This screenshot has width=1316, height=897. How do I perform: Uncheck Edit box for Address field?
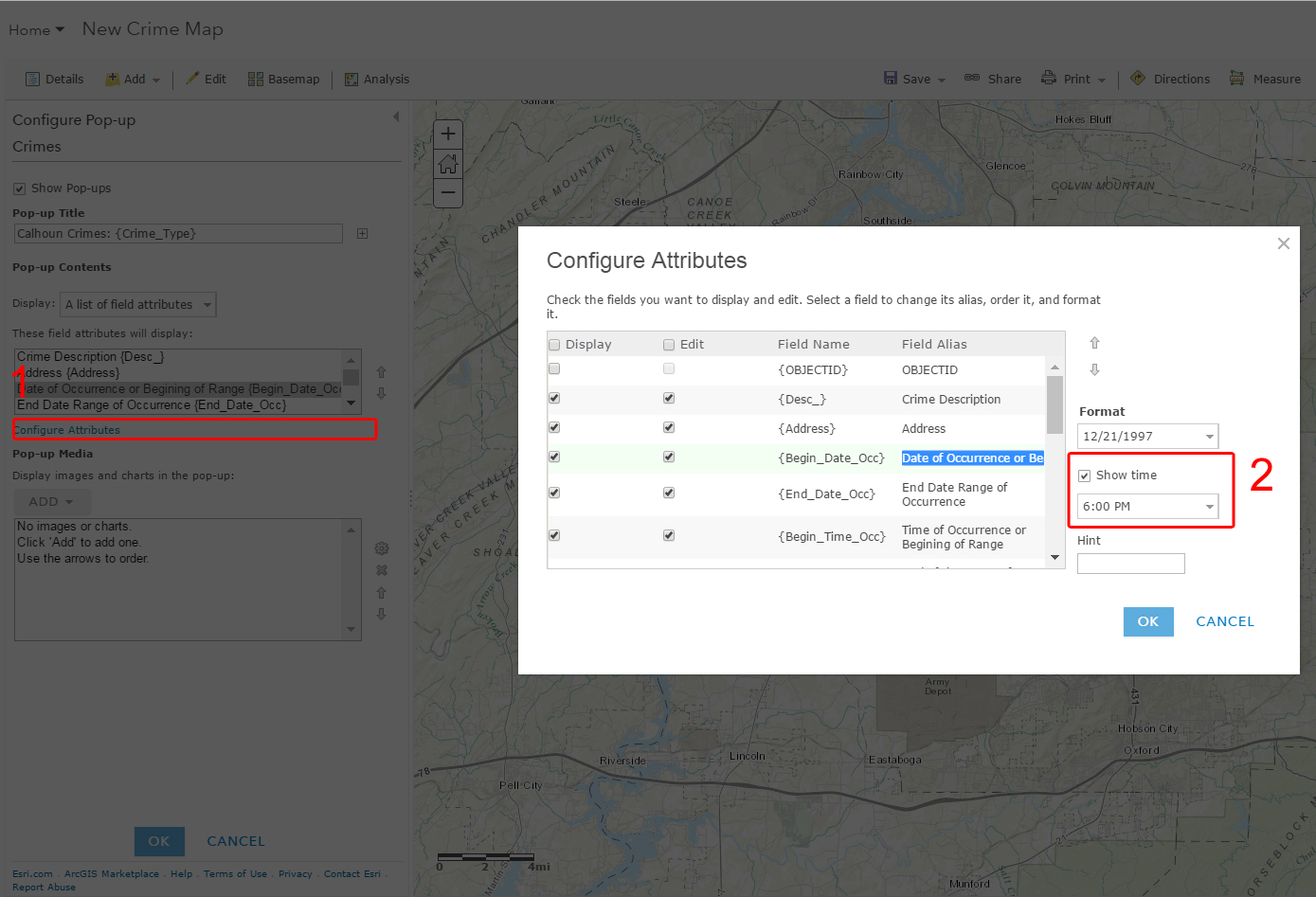(x=669, y=427)
